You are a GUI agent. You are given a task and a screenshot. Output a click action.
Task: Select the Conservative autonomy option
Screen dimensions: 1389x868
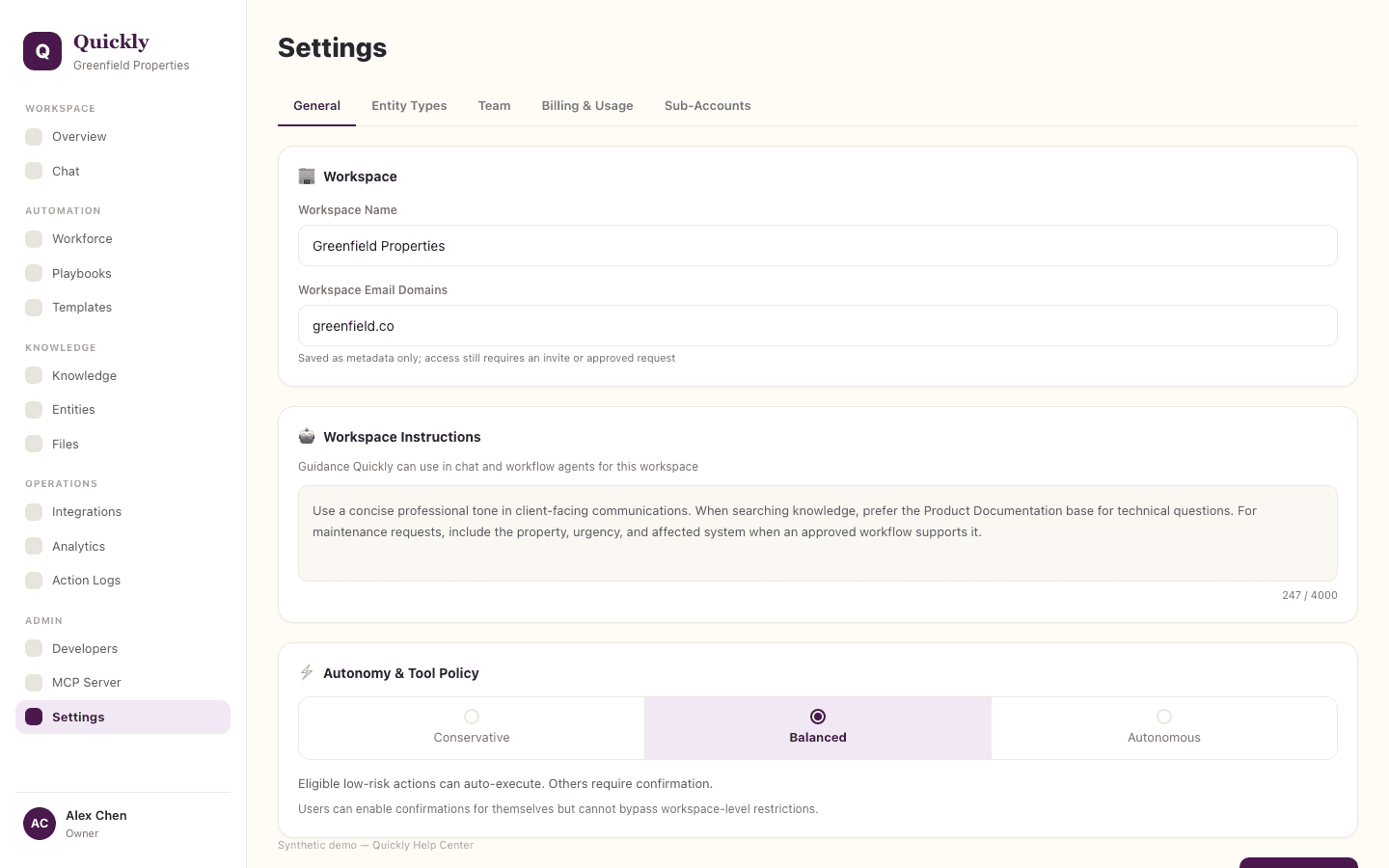[x=472, y=728]
